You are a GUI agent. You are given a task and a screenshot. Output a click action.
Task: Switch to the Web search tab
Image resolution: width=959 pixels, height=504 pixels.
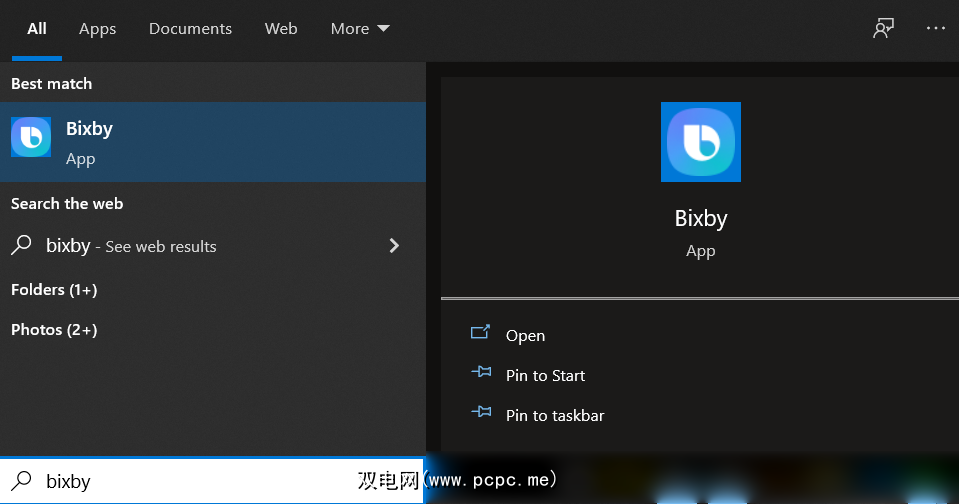click(x=281, y=29)
